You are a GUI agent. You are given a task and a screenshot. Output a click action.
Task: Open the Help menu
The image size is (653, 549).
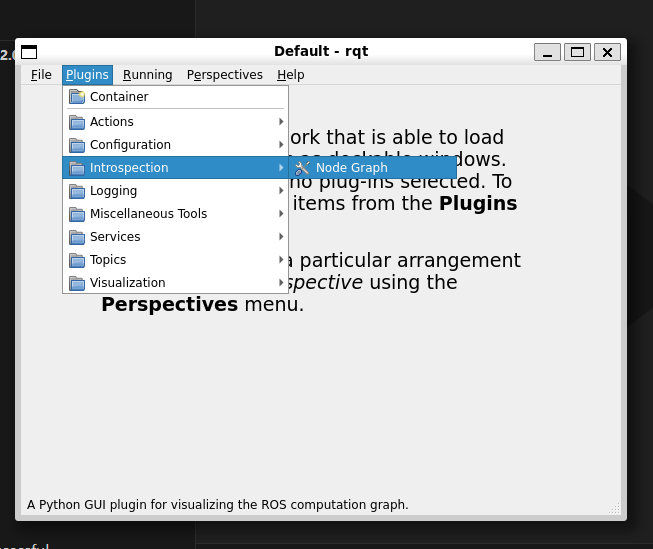291,75
